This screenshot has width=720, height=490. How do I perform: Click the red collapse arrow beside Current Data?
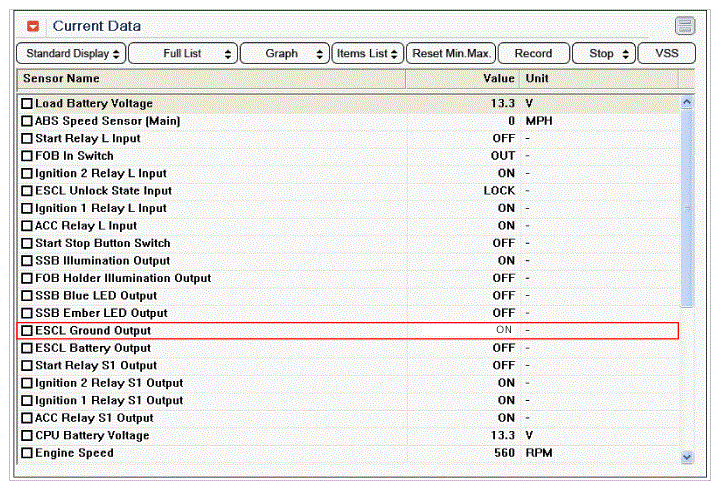coord(33,26)
